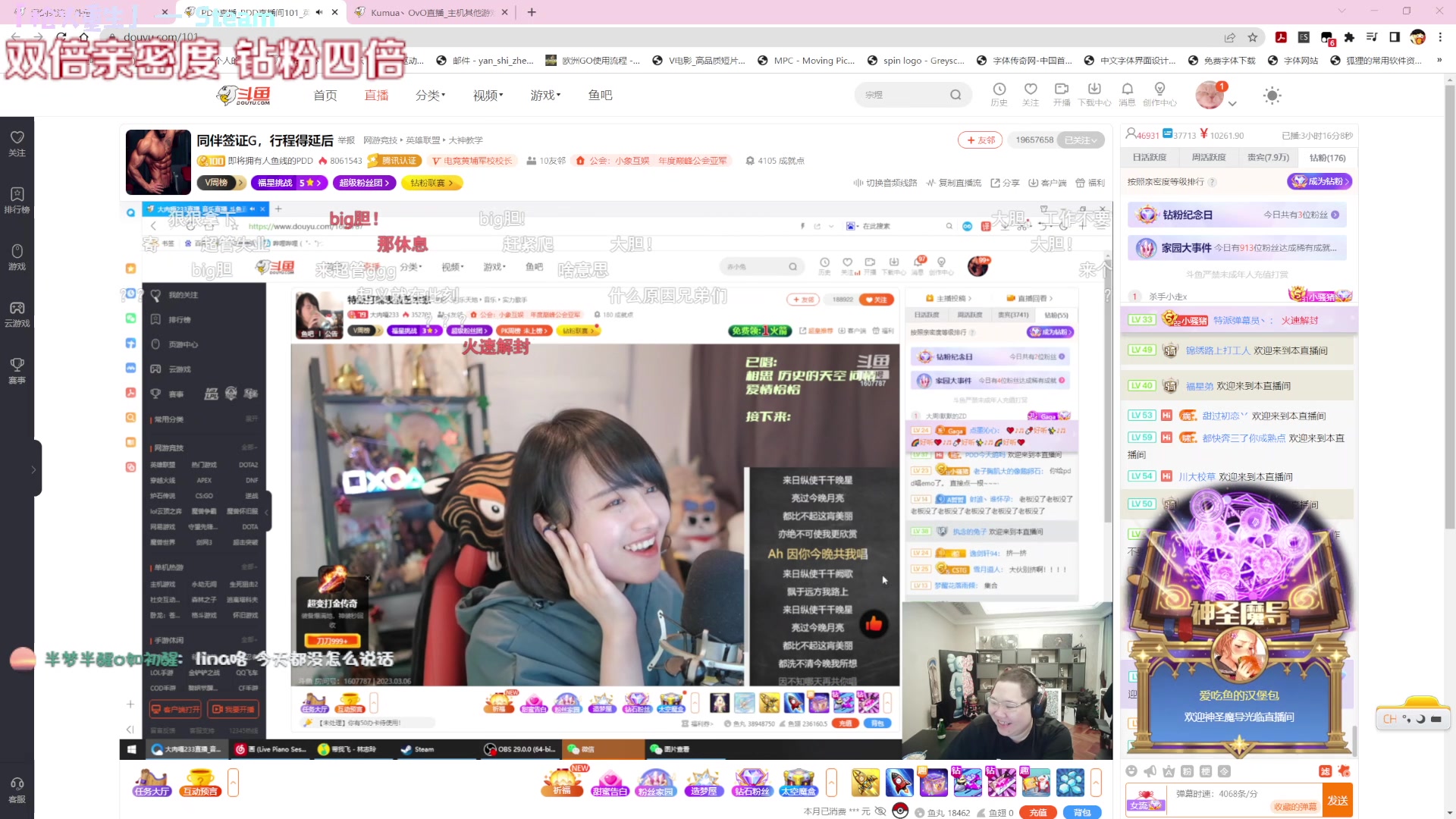
Task: Open the 创作中心 lightbulb icon
Action: click(x=1159, y=95)
